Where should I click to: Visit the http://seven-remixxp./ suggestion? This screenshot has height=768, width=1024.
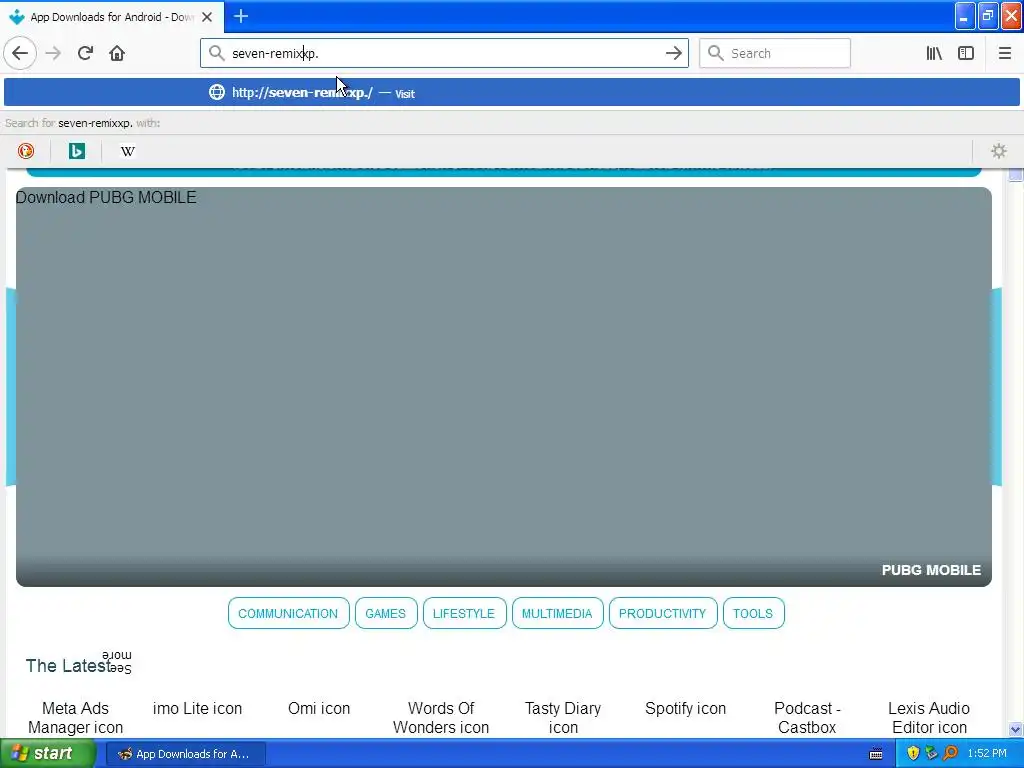511,92
